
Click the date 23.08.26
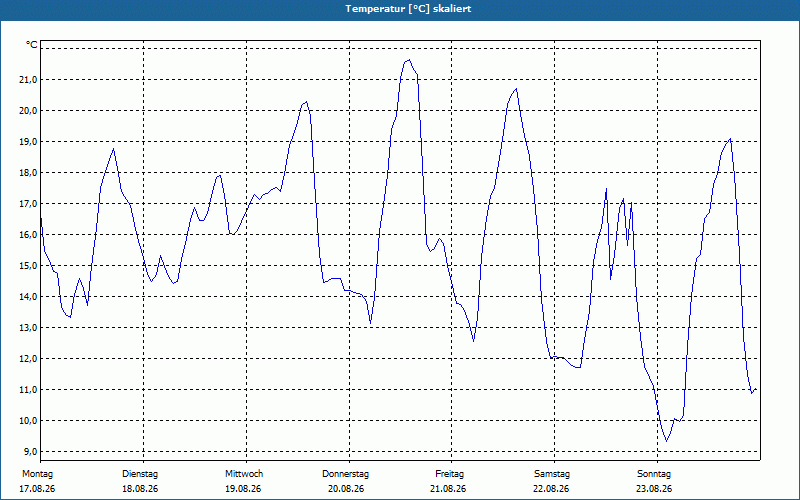click(x=654, y=489)
